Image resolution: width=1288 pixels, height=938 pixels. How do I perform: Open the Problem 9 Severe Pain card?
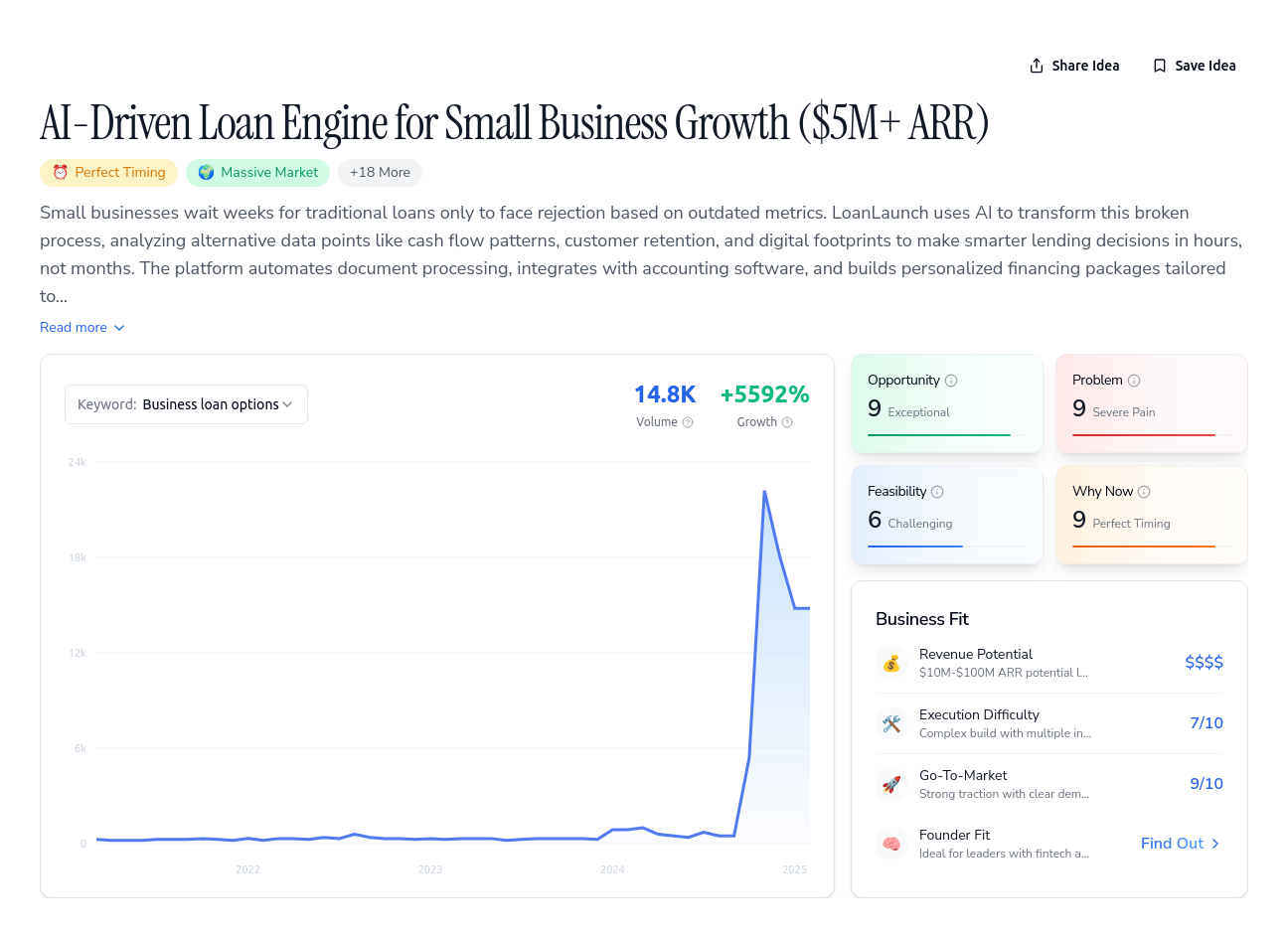(1152, 403)
